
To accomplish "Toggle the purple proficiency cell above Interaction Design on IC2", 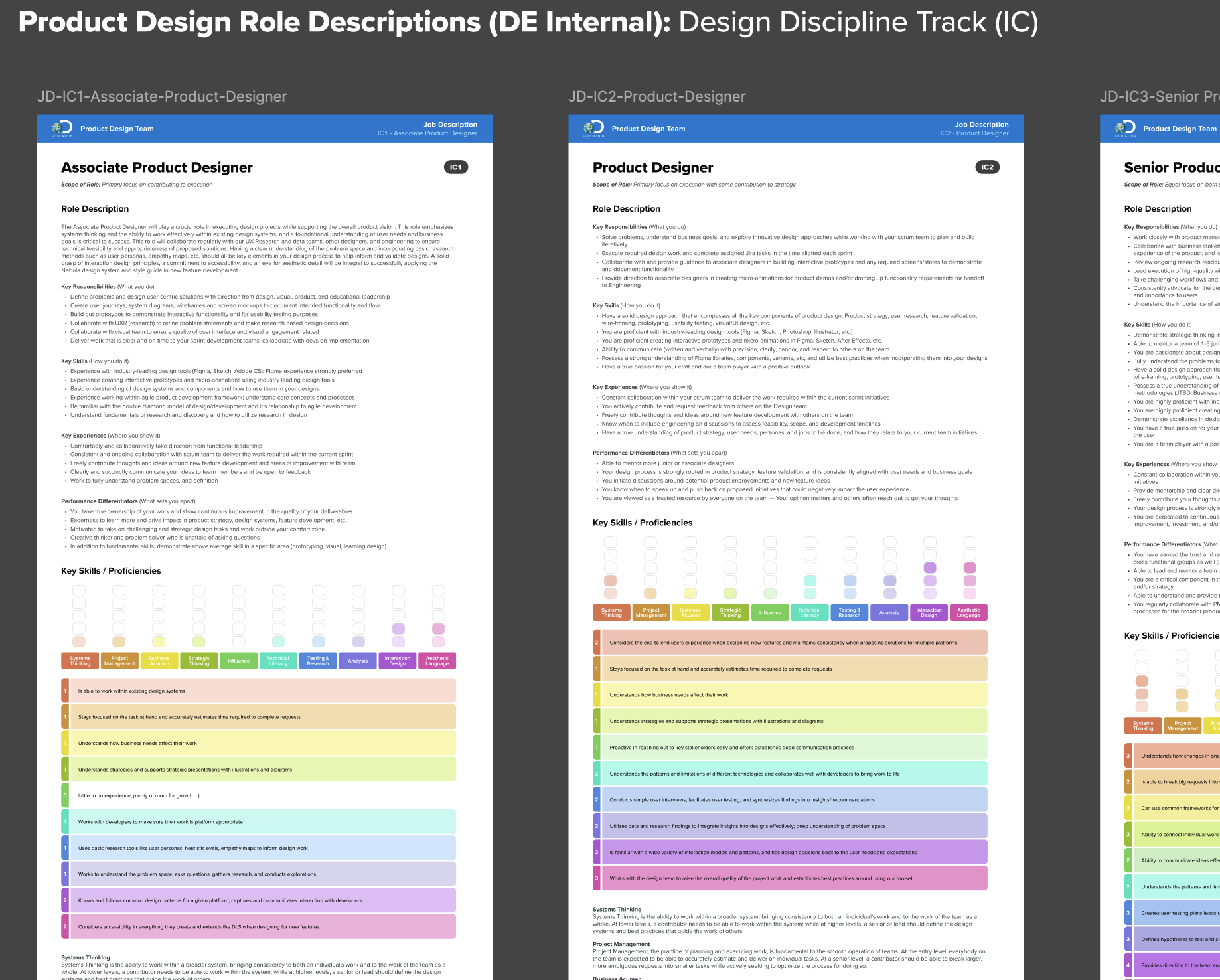I will (x=929, y=568).
